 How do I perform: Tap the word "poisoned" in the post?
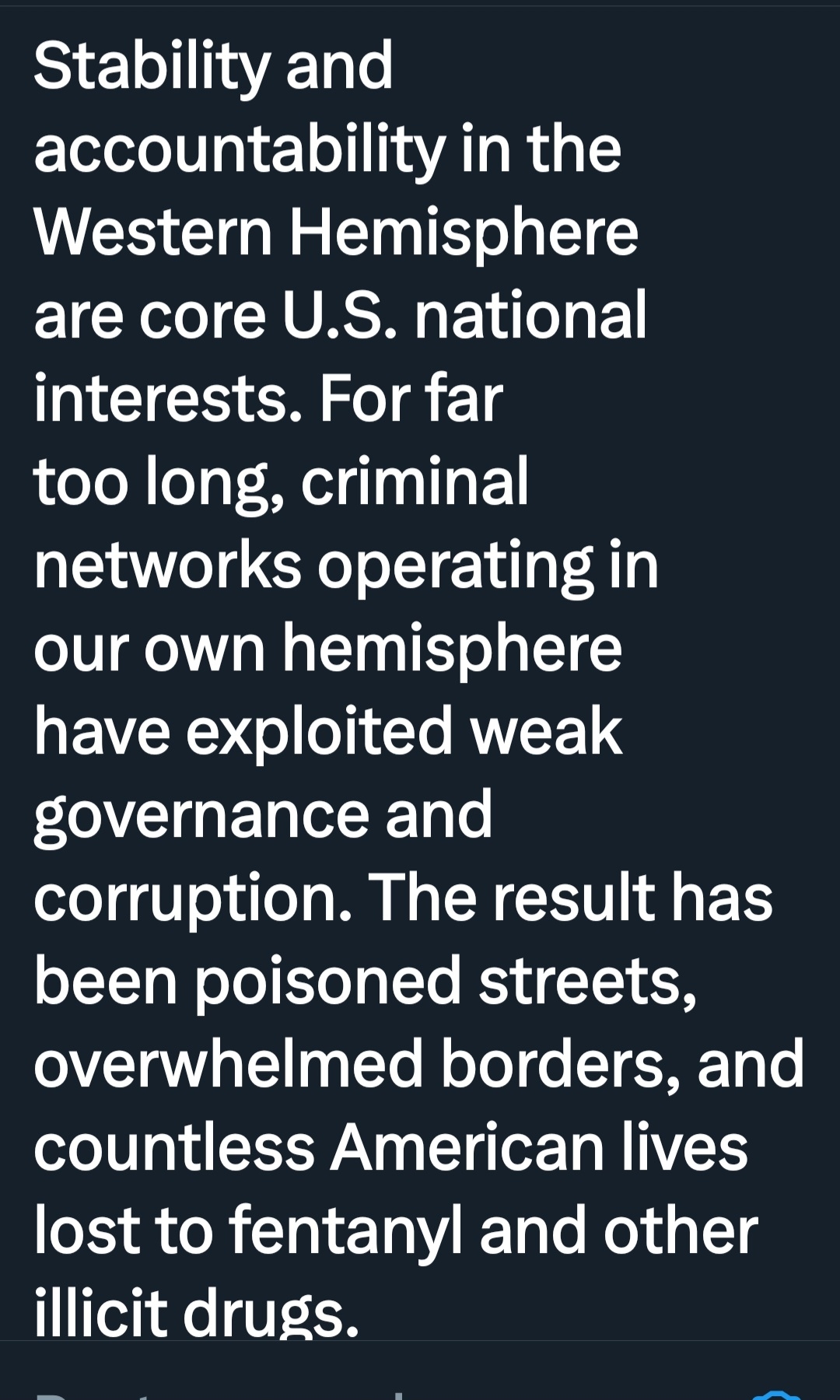(x=327, y=982)
